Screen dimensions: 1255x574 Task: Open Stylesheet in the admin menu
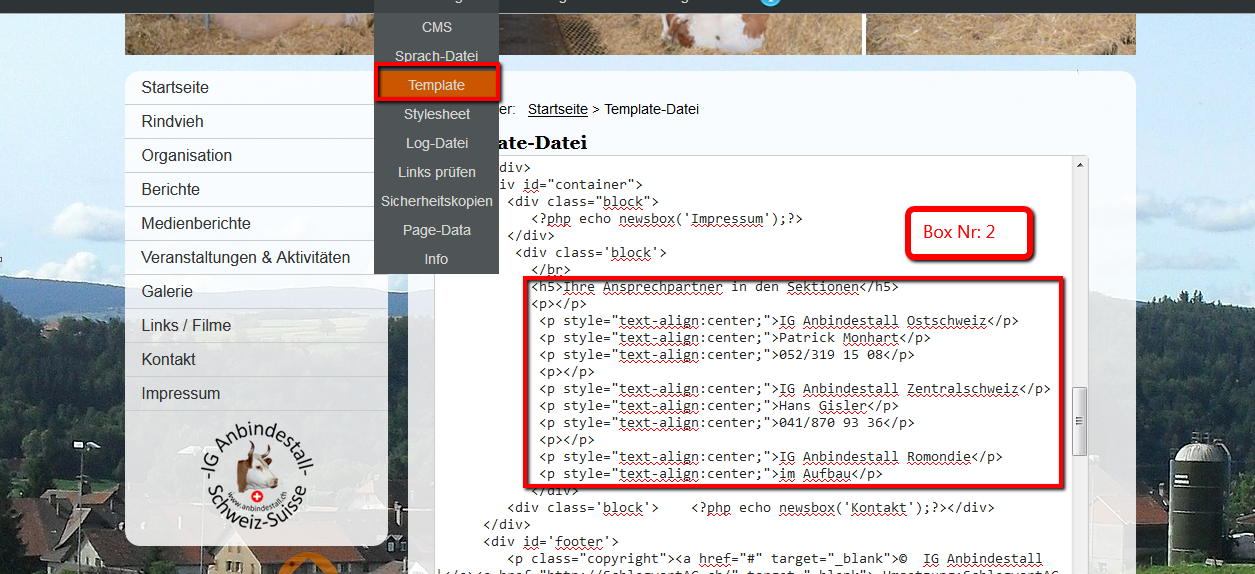[437, 114]
